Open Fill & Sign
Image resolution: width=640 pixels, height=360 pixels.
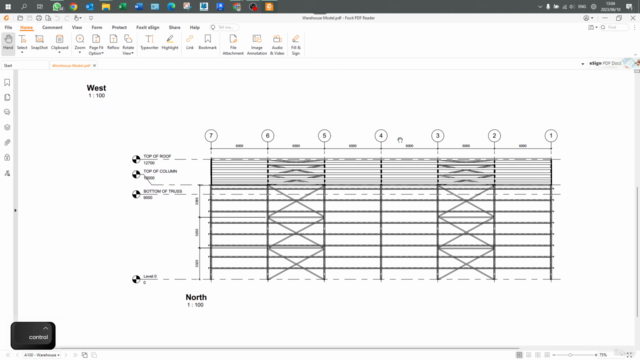click(x=296, y=44)
